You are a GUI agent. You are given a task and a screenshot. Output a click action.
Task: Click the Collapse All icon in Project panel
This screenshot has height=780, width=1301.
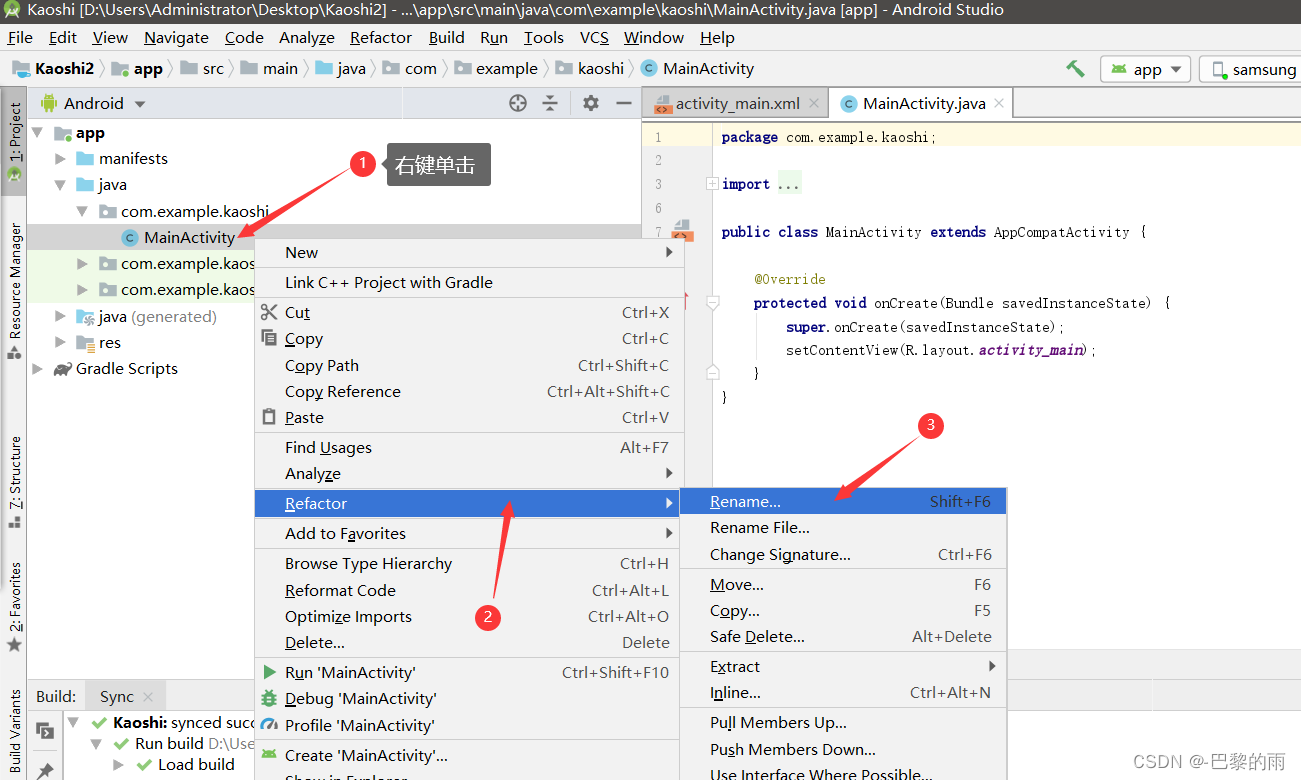coord(550,103)
